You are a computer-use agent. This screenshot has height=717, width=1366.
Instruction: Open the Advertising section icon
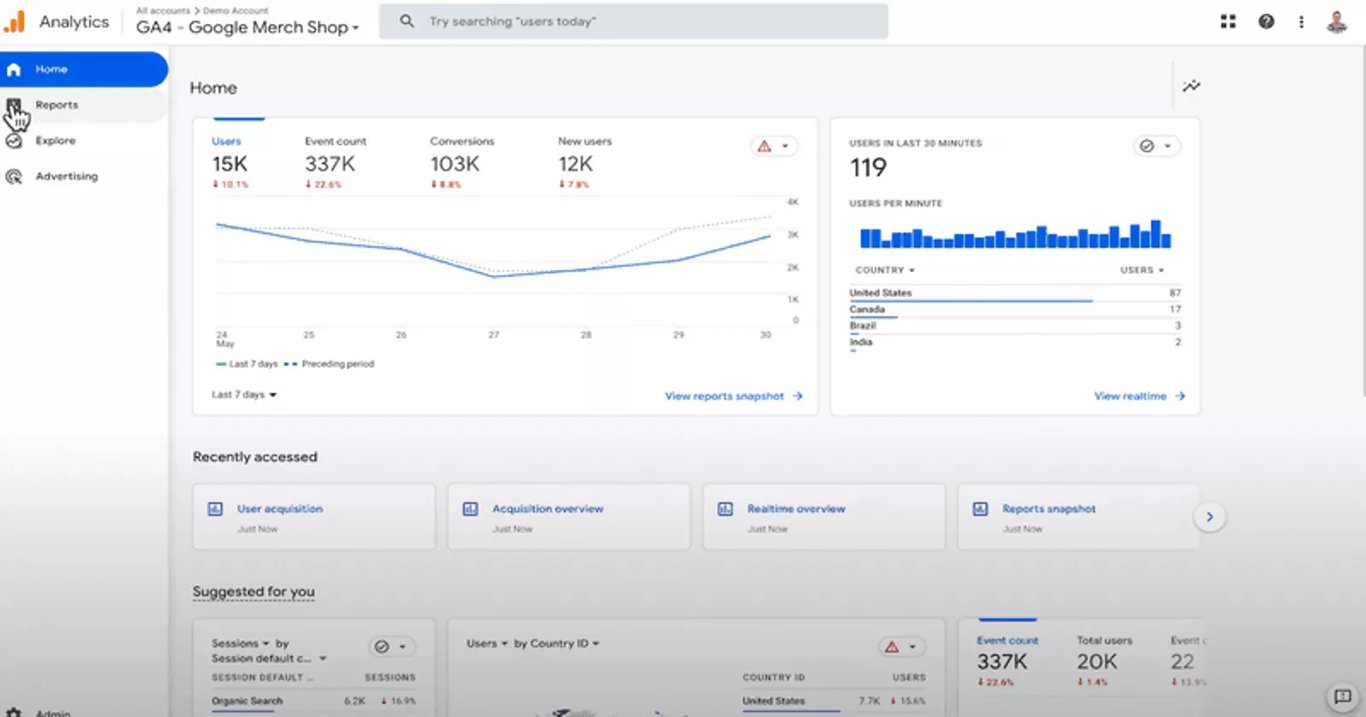pyautogui.click(x=13, y=176)
